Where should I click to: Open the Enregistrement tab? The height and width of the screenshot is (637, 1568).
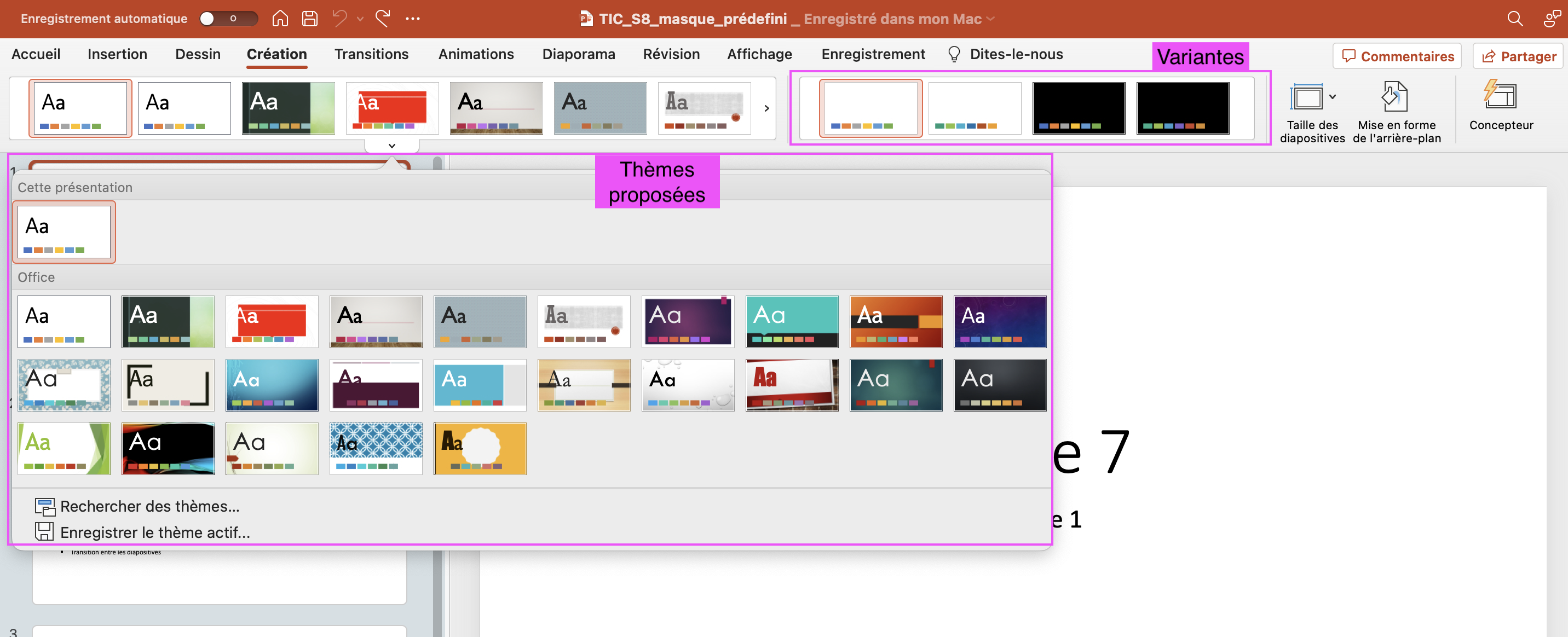873,54
